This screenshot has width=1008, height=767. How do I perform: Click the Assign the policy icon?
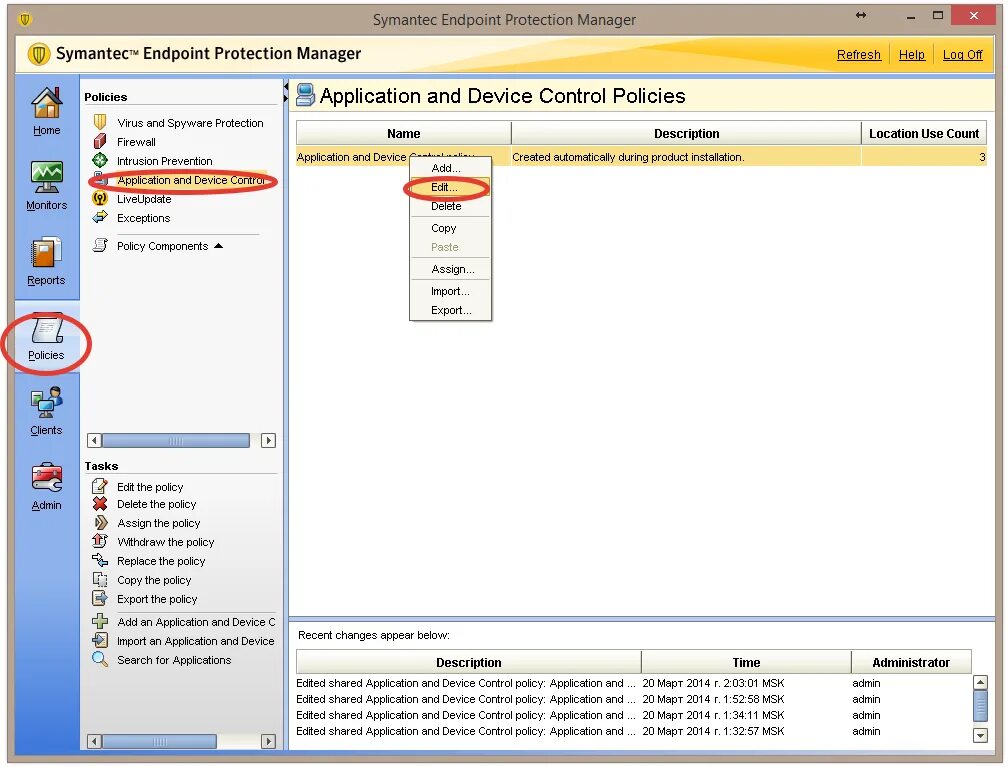100,523
